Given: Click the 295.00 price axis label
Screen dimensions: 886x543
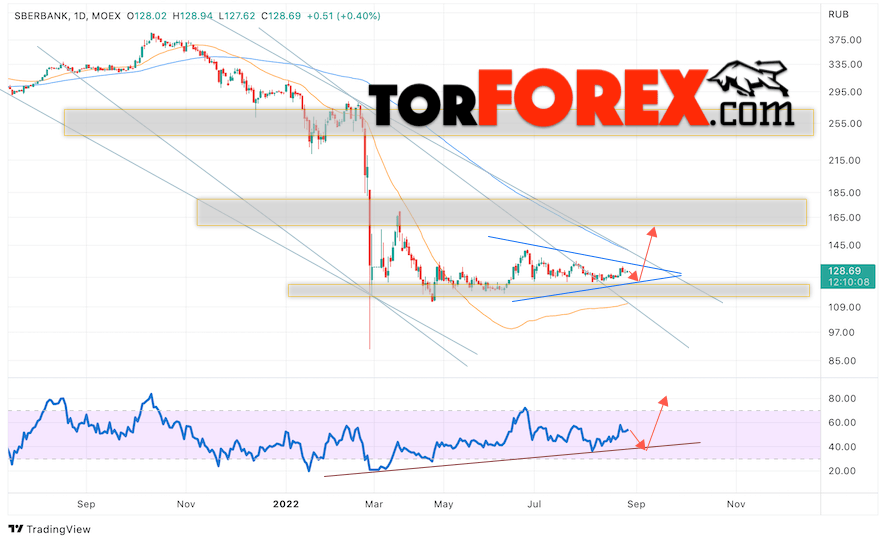Looking at the screenshot, I should click(845, 92).
